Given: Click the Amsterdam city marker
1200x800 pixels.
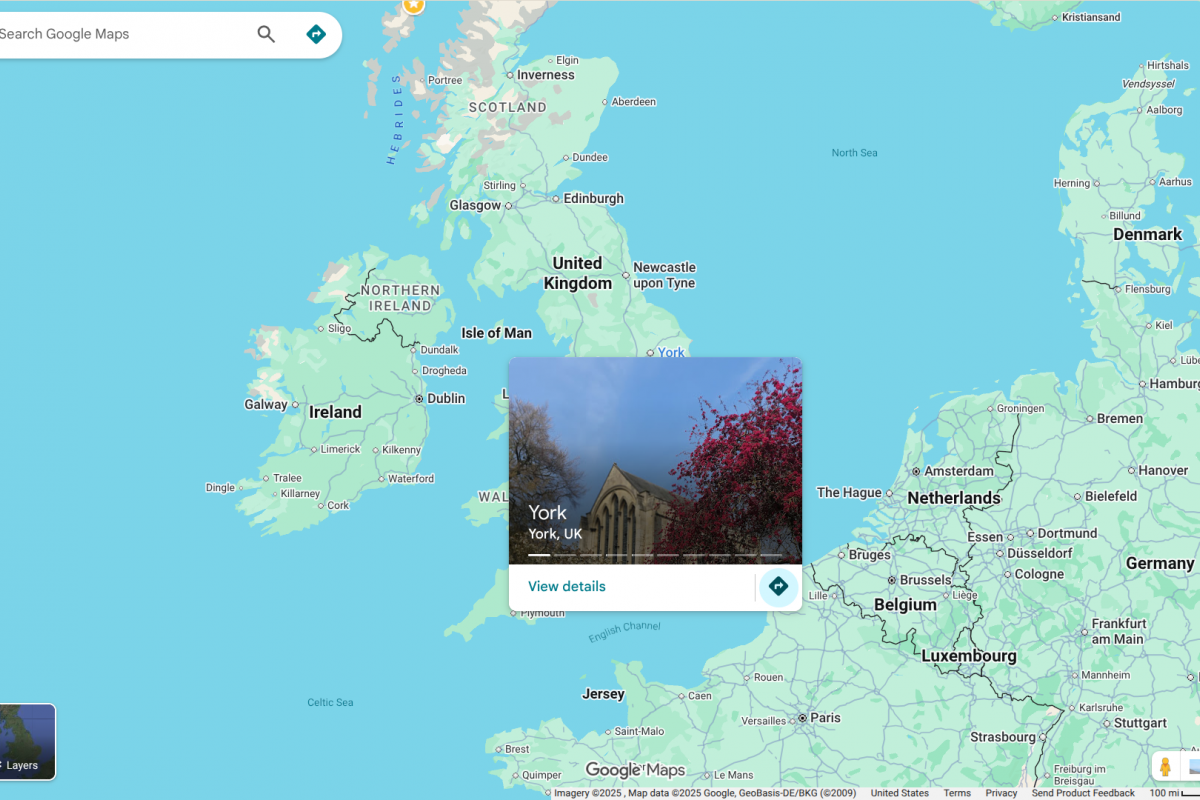Looking at the screenshot, I should click(x=915, y=471).
